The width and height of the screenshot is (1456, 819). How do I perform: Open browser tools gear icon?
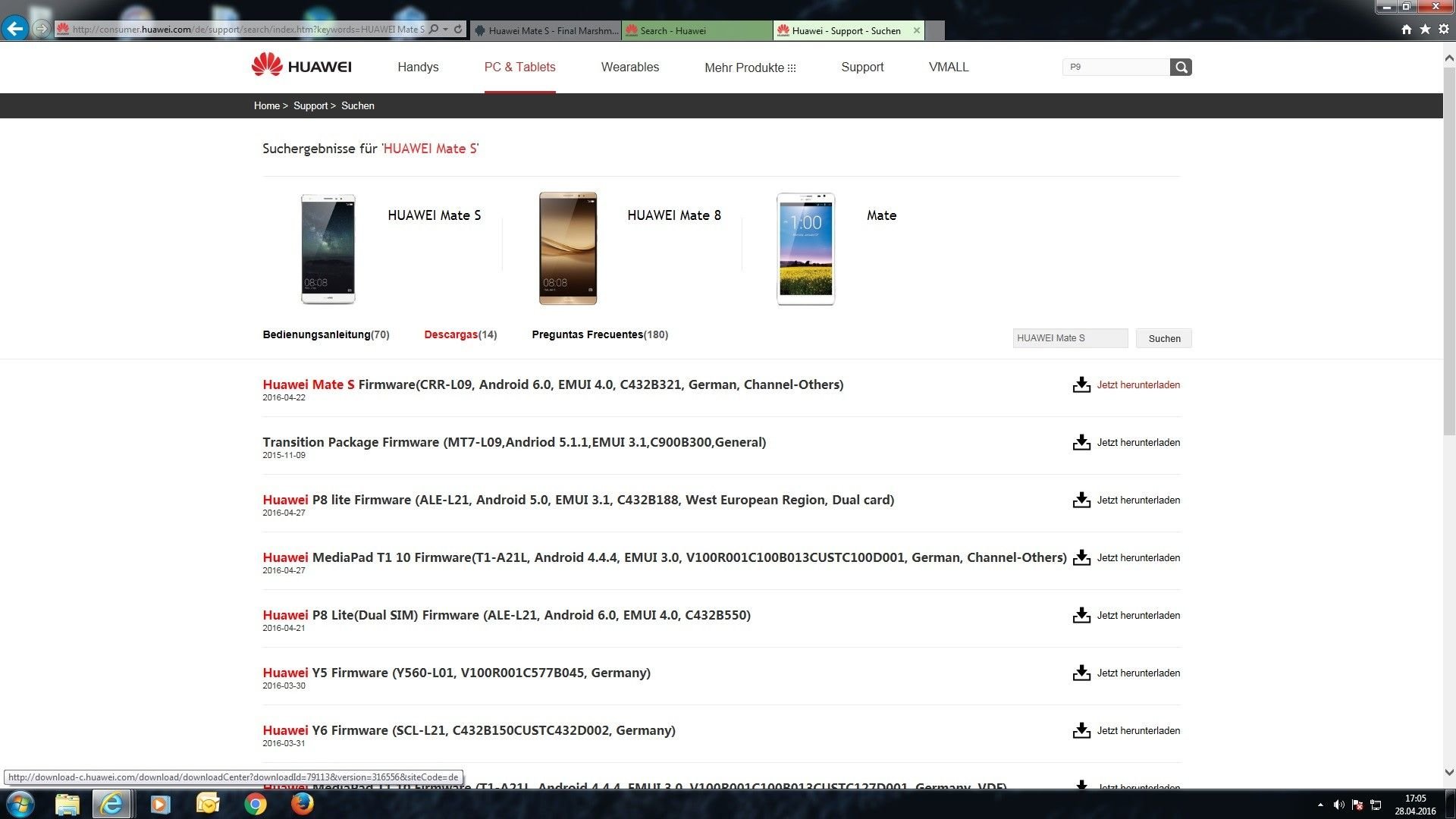(x=1444, y=29)
